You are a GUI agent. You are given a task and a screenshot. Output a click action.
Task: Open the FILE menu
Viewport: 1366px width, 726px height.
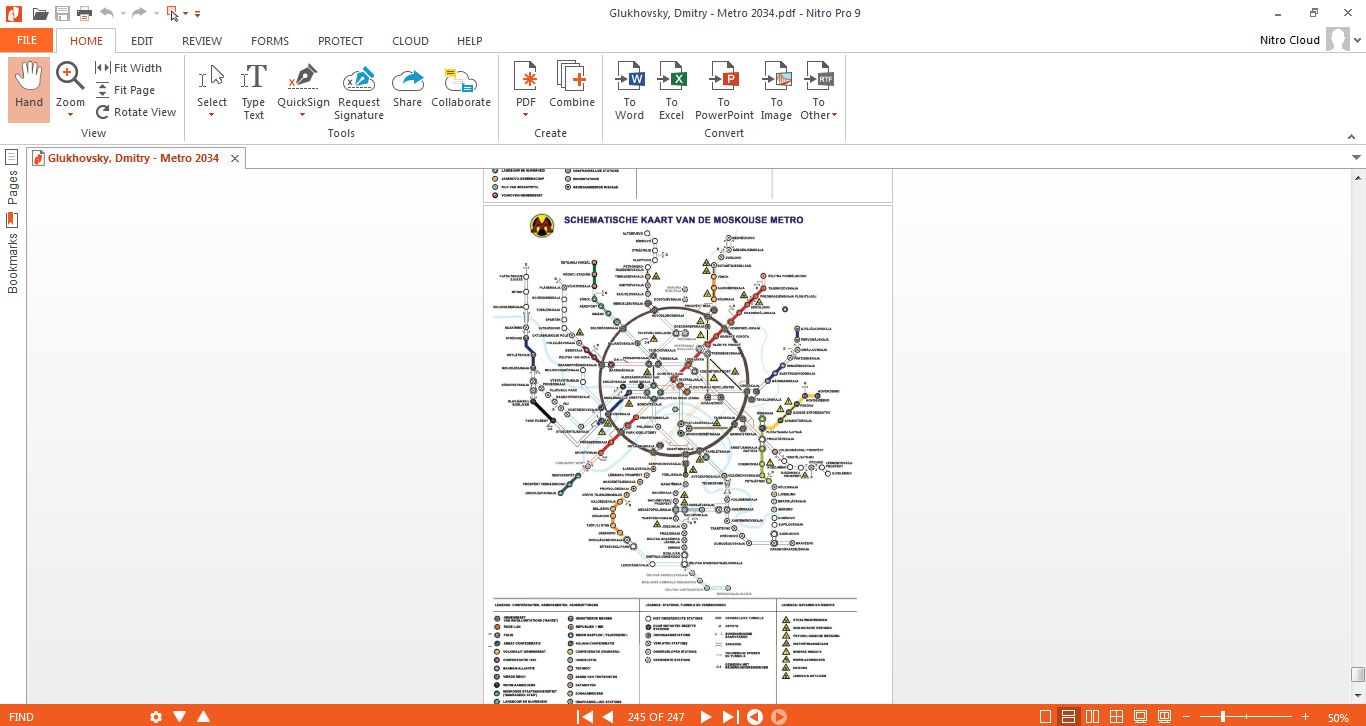pos(27,41)
